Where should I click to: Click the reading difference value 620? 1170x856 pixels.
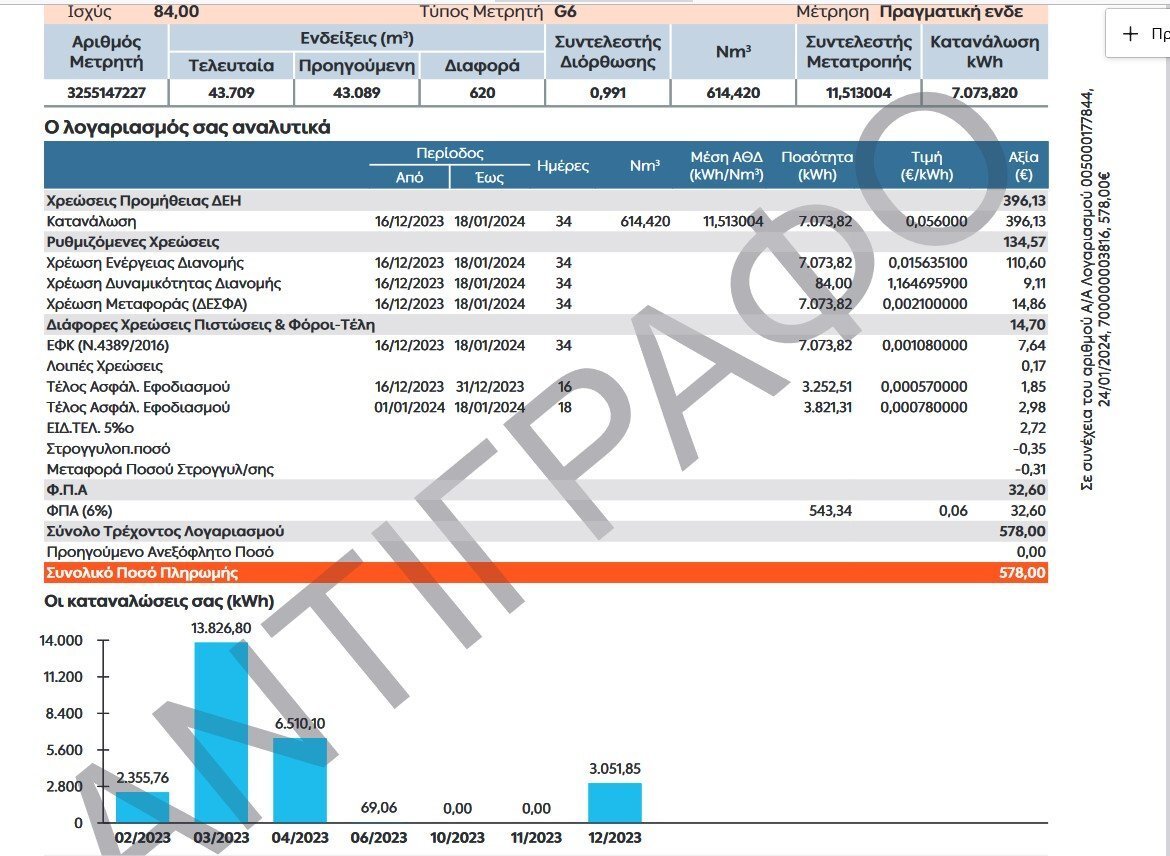click(x=482, y=93)
